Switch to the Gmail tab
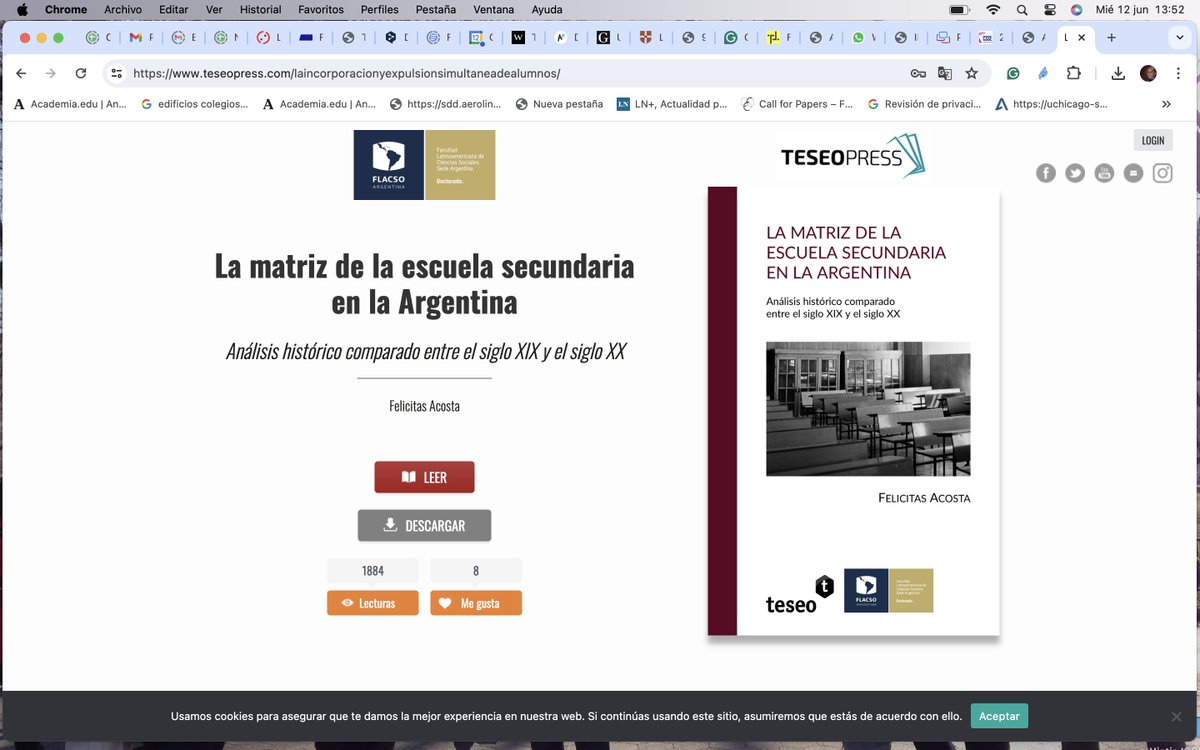Viewport: 1200px width, 750px height. click(x=141, y=38)
